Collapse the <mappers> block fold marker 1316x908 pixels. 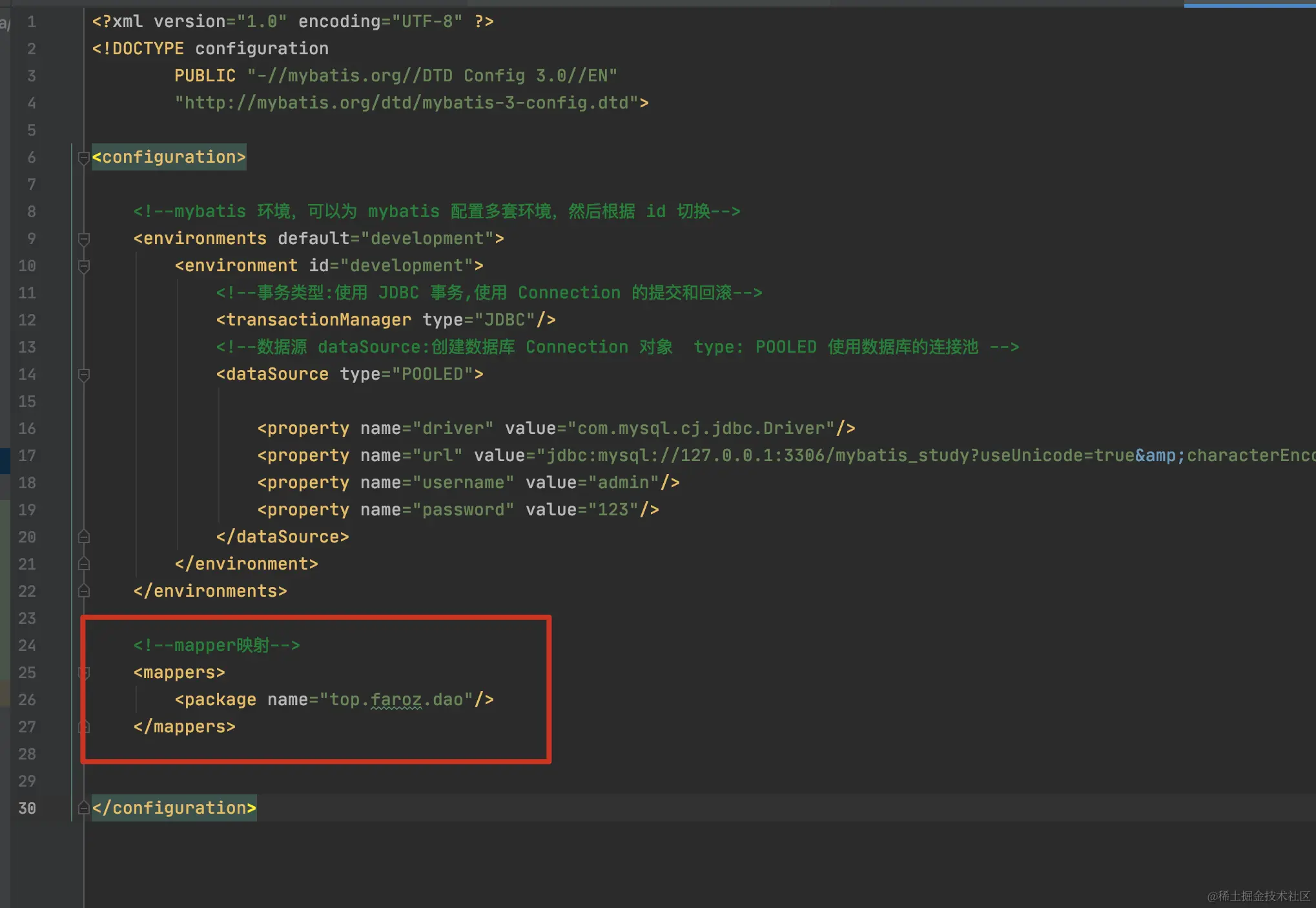tap(83, 673)
